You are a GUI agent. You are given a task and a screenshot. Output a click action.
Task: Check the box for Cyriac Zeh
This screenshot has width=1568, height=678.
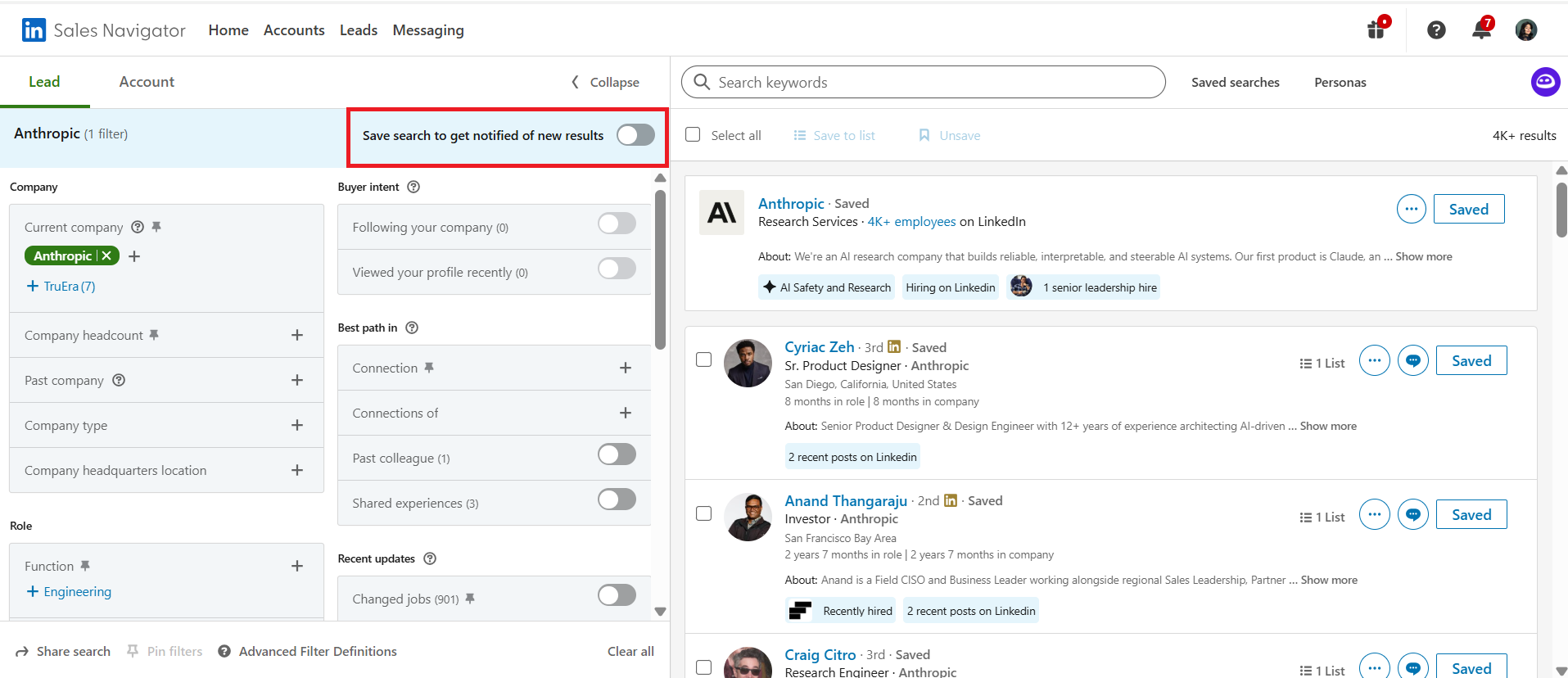(x=703, y=359)
